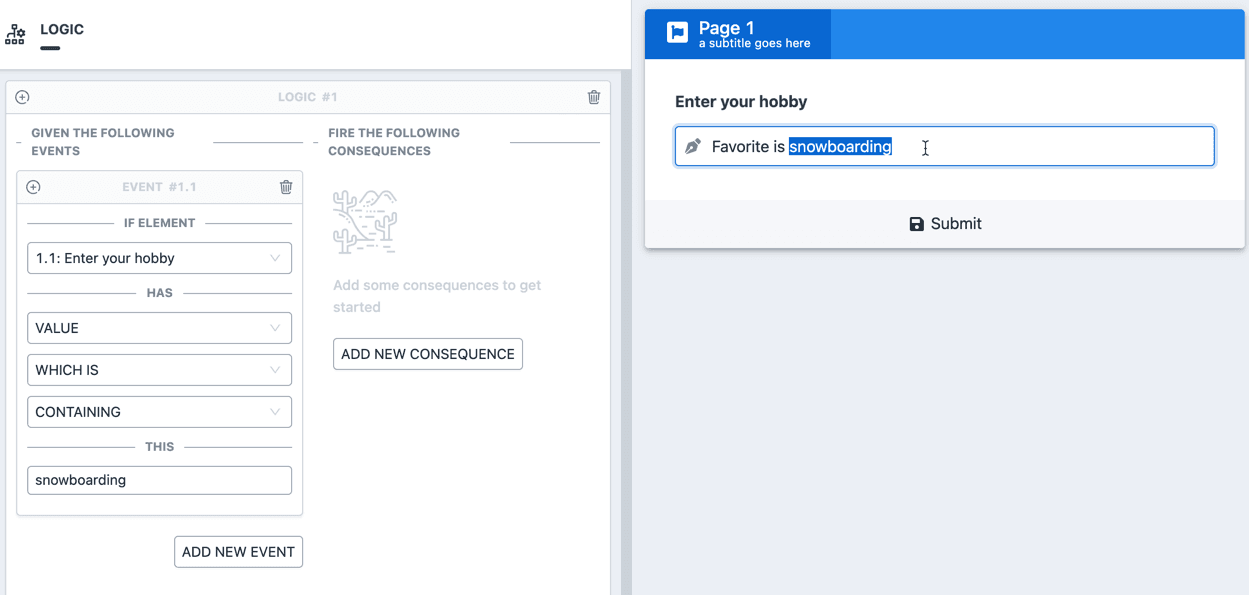Click the 'snowboarding' value input field

[159, 480]
